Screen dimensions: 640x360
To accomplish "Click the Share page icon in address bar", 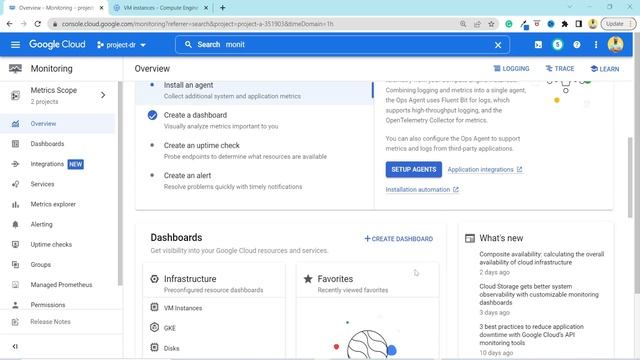I will click(x=477, y=24).
